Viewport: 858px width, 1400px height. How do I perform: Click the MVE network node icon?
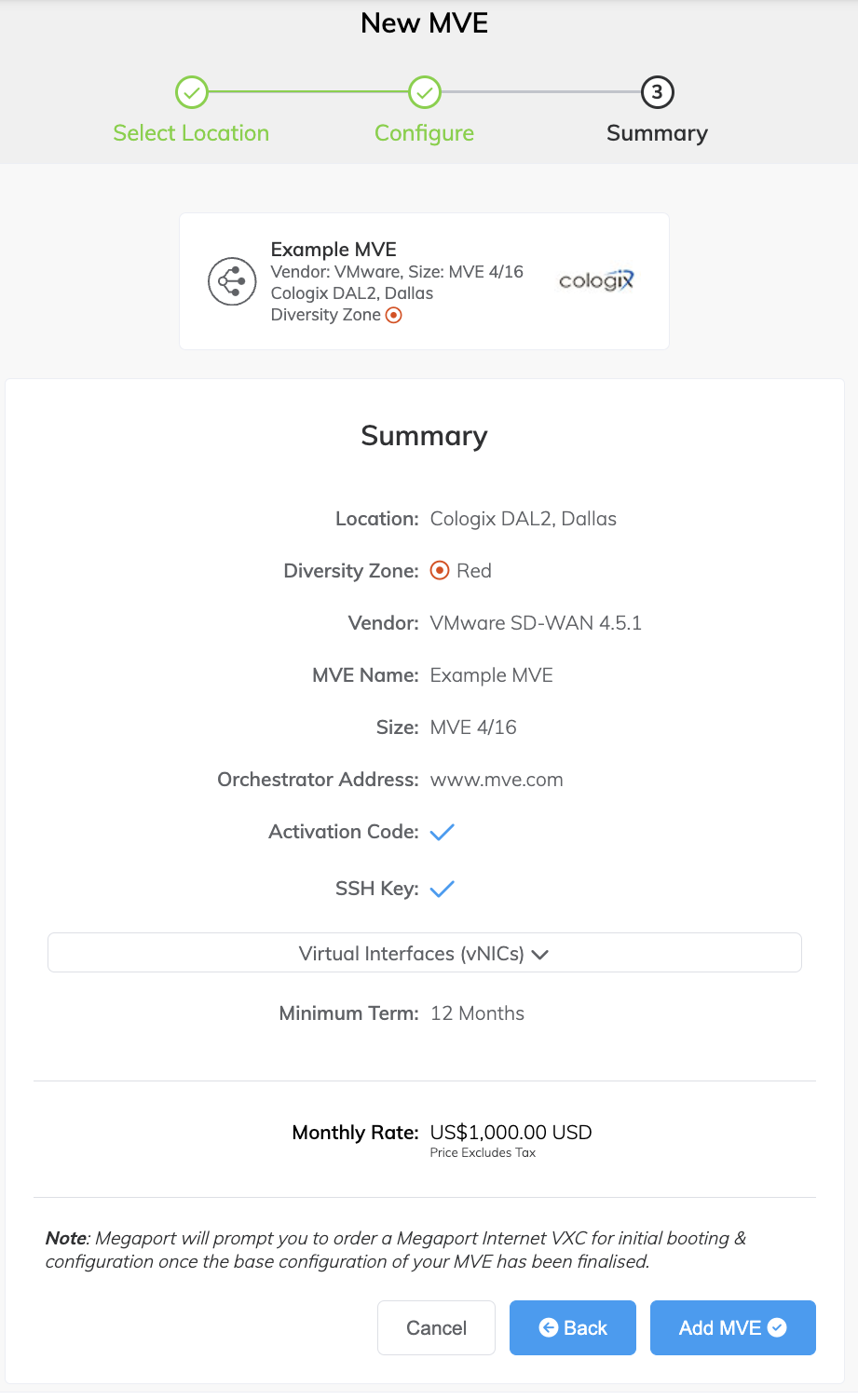(x=232, y=281)
